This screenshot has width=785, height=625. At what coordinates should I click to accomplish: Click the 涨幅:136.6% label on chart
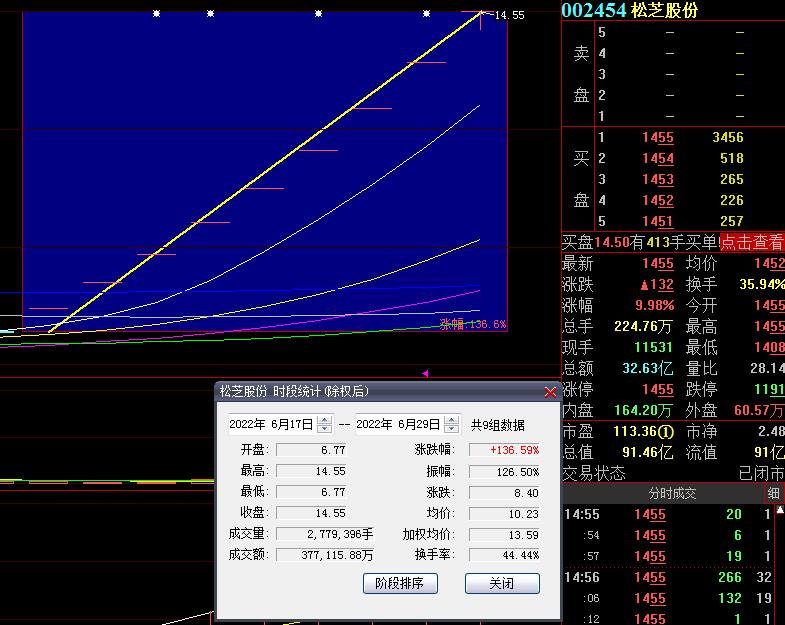click(x=473, y=324)
